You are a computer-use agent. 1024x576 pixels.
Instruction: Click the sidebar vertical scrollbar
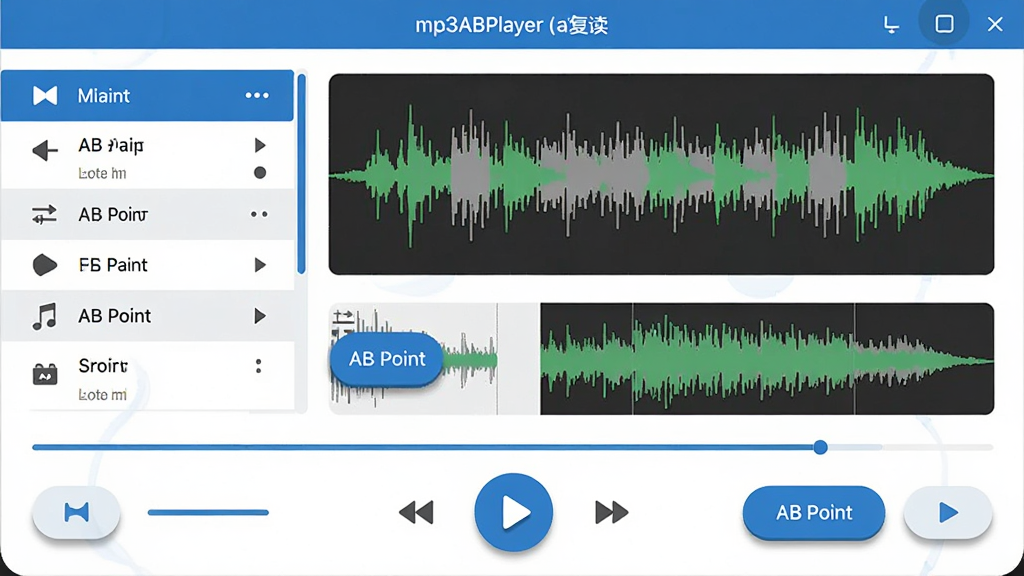[301, 174]
